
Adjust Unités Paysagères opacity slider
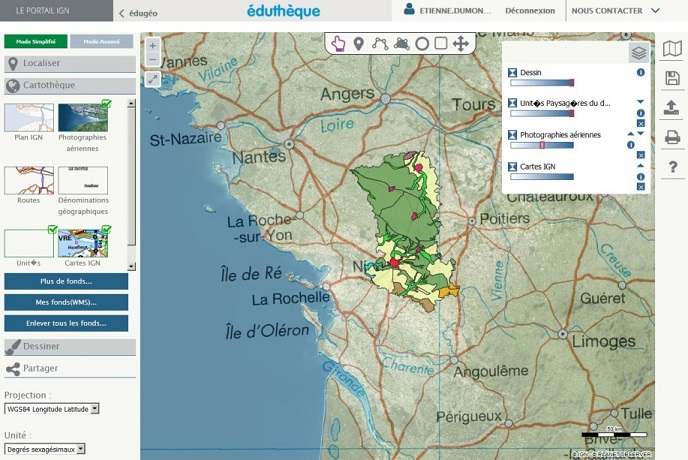tap(542, 113)
